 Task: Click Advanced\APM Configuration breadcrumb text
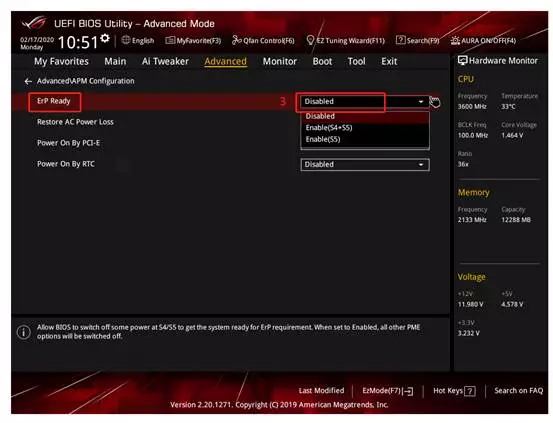click(85, 81)
